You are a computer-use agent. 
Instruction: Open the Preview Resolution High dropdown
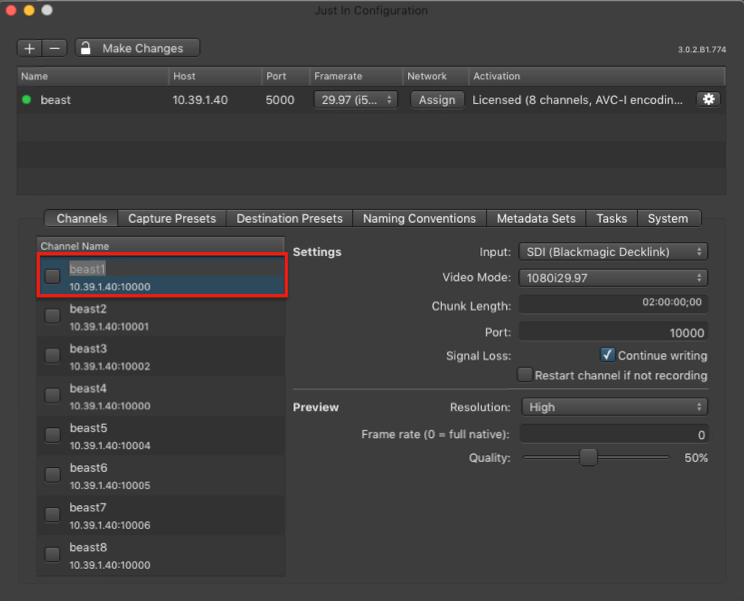614,407
